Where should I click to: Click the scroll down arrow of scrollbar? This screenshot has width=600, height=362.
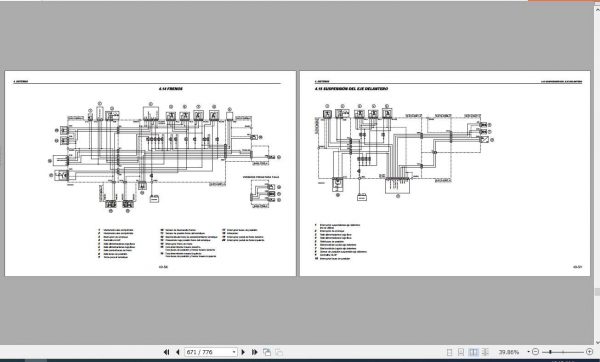click(x=597, y=342)
